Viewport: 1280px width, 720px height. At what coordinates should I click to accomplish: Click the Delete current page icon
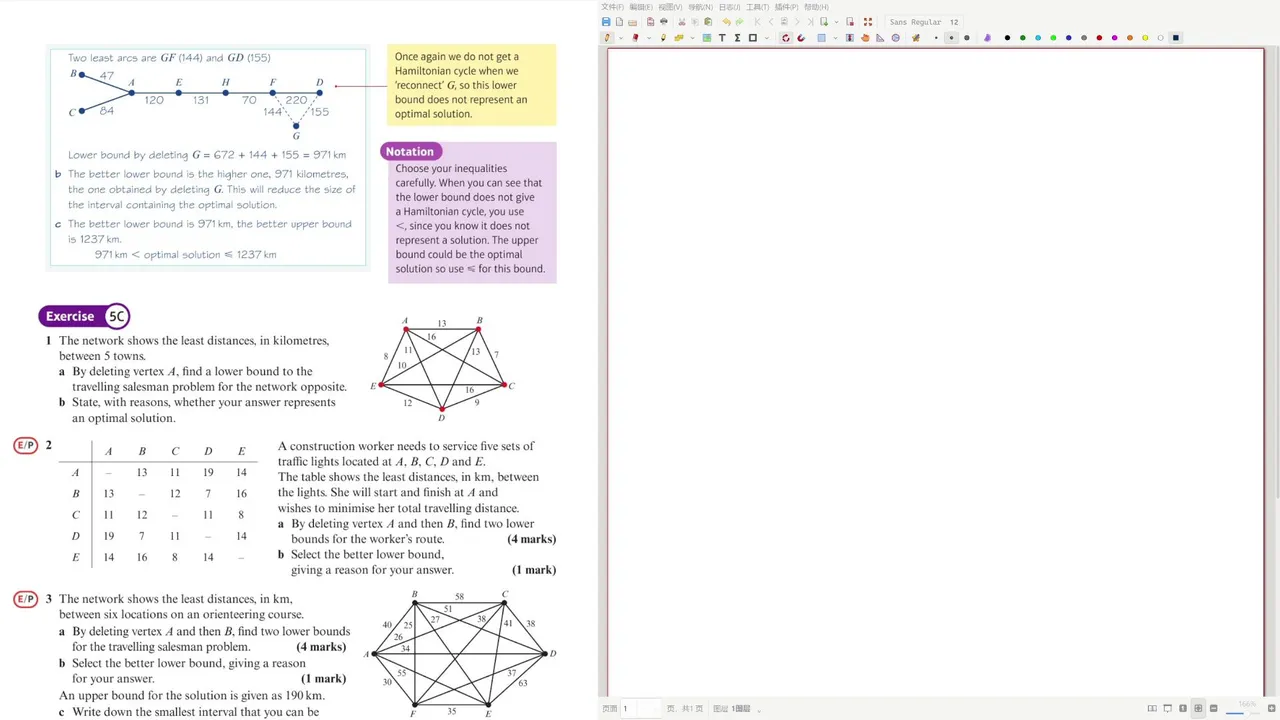(x=850, y=21)
